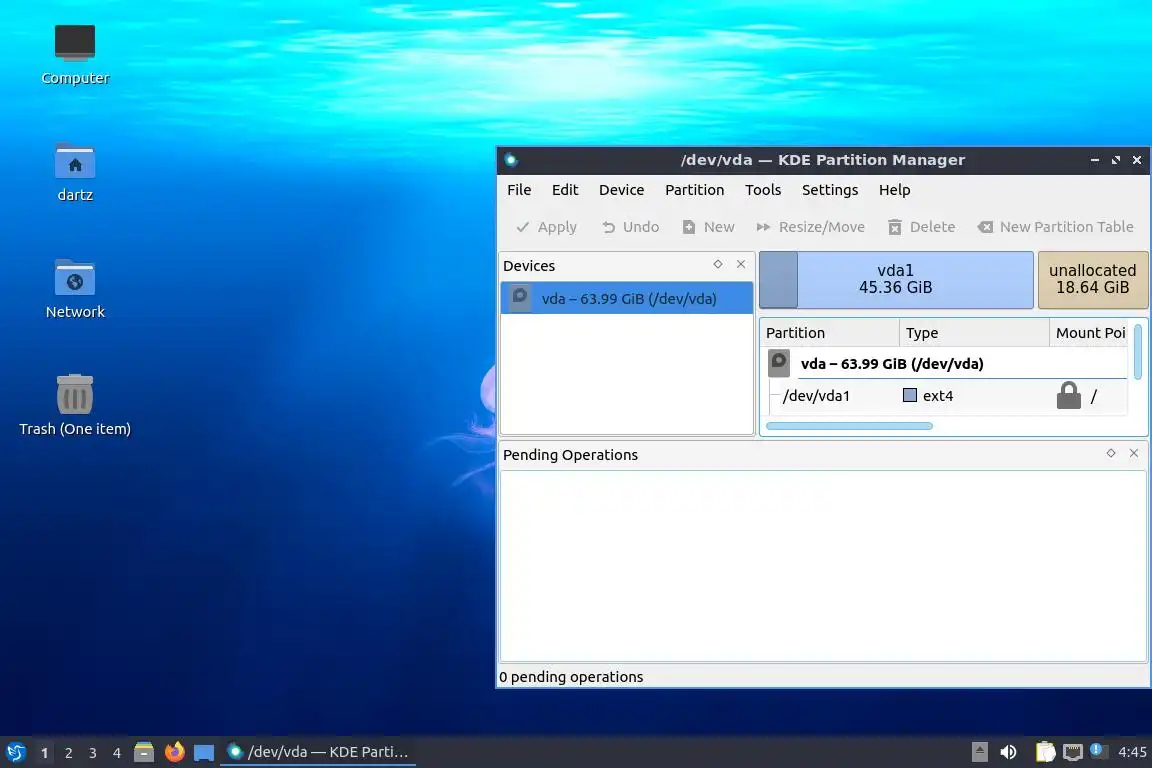Click the ext4 type cell text

point(937,396)
